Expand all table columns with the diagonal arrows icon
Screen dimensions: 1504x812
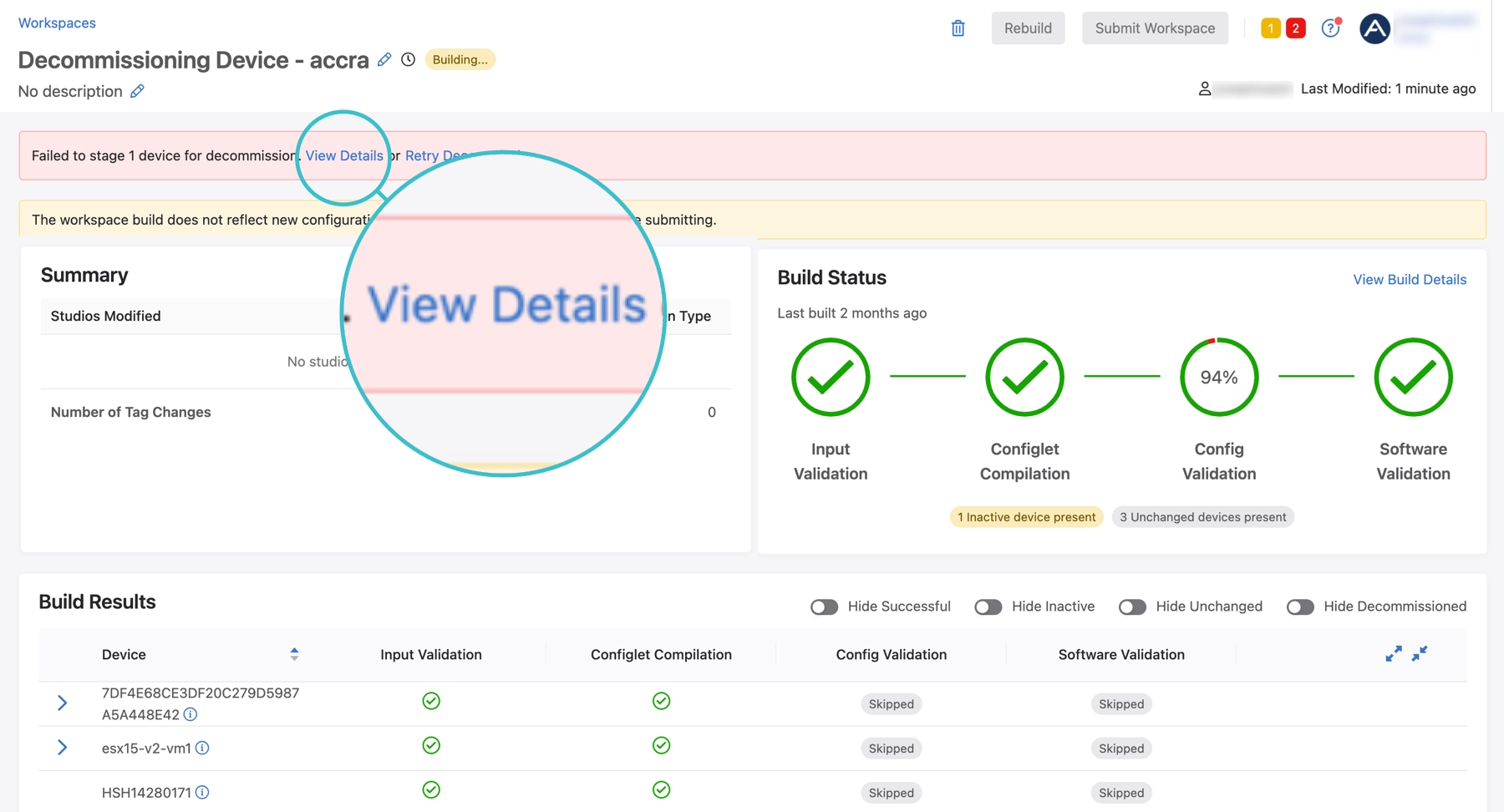pos(1393,654)
